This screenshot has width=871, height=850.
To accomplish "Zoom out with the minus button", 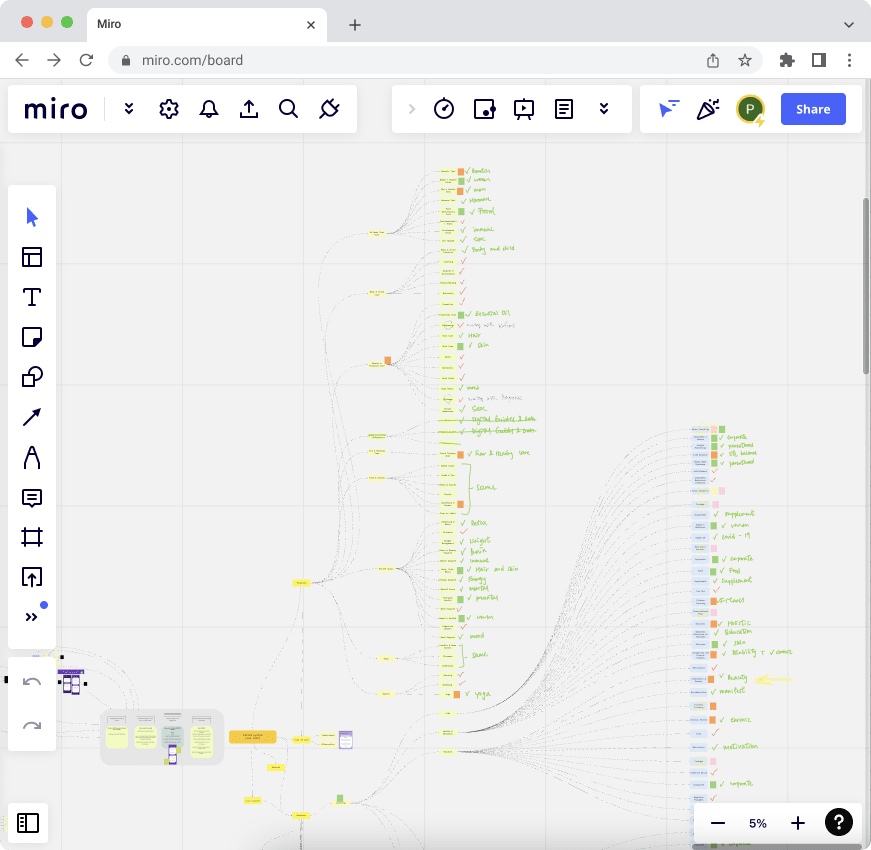I will point(718,823).
